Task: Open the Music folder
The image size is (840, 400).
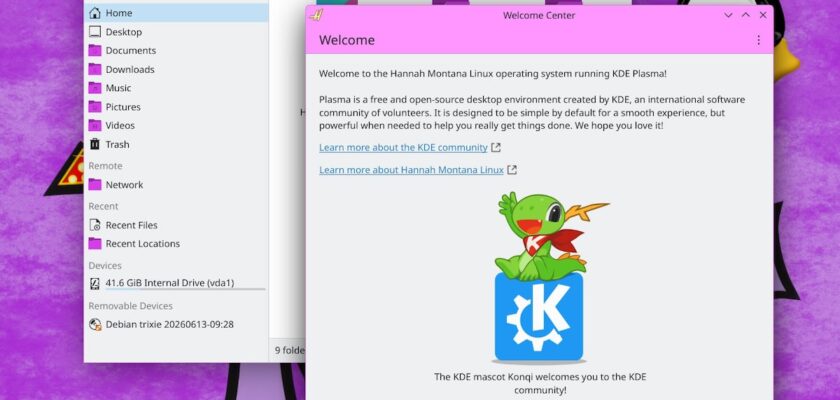Action: tap(176, 88)
